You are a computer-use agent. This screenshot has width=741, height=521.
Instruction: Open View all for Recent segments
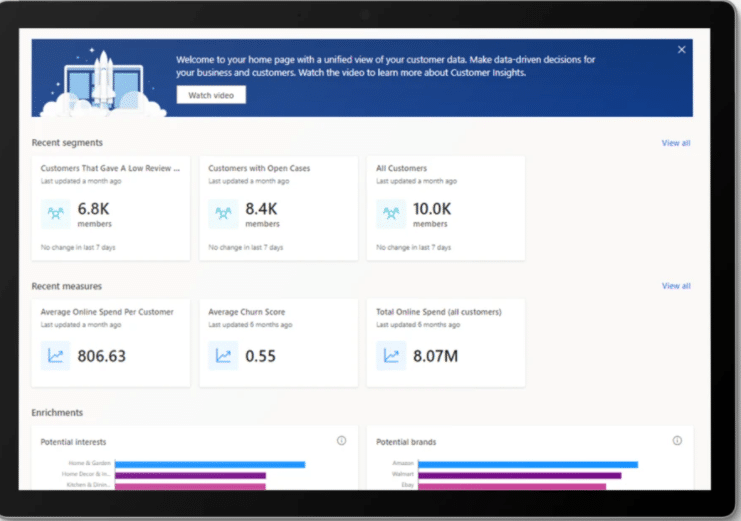676,143
